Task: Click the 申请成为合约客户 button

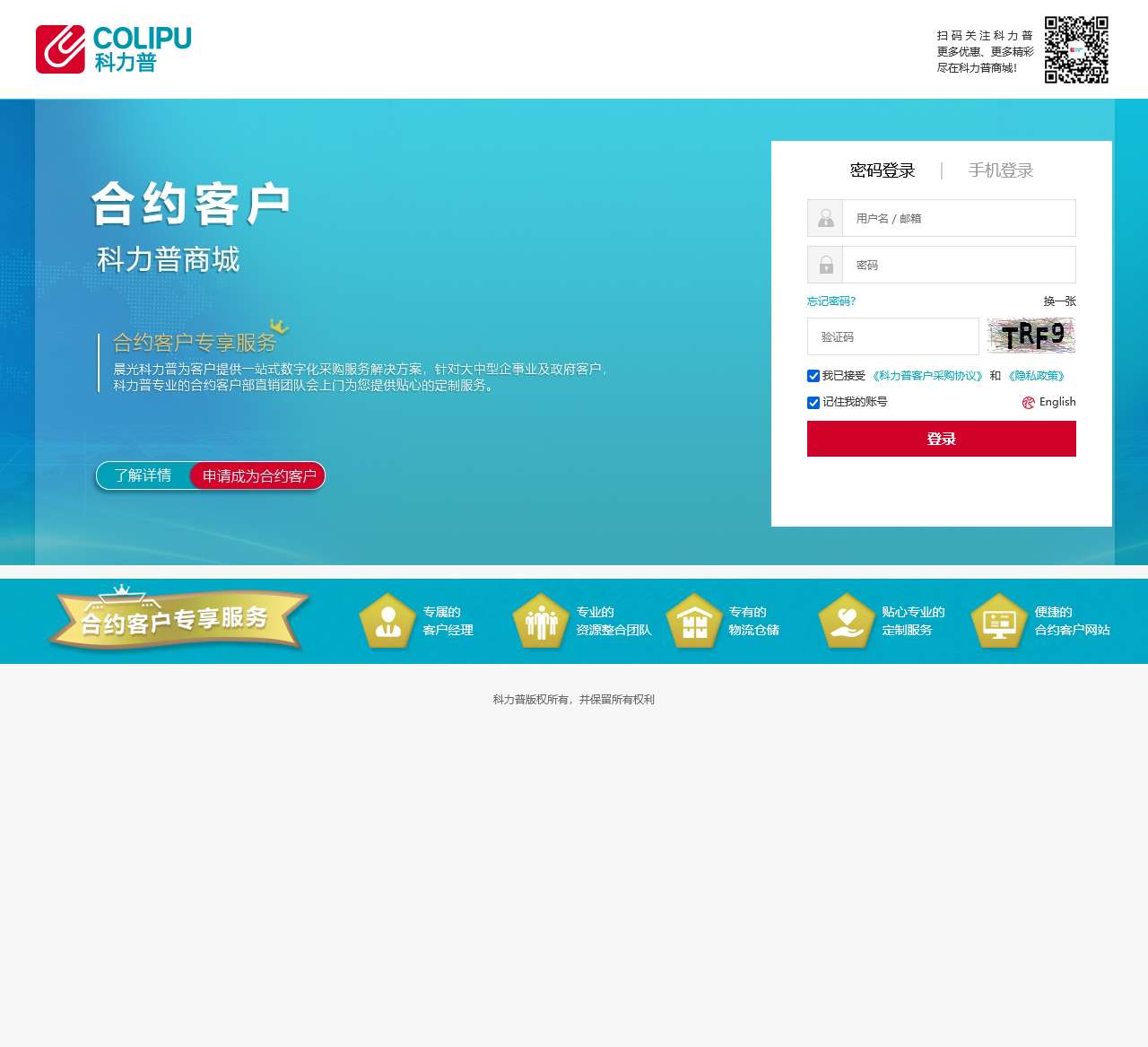Action: point(258,476)
